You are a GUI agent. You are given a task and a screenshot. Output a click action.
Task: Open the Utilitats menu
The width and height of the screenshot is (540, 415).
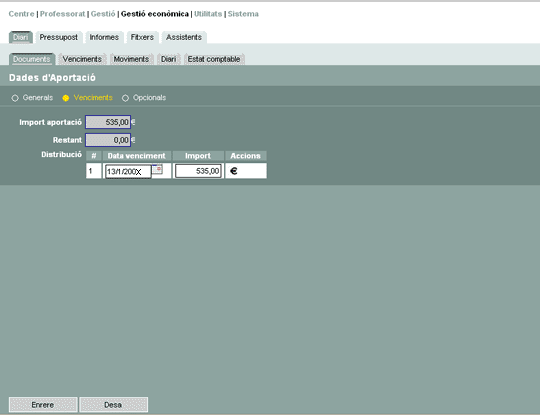(x=208, y=14)
